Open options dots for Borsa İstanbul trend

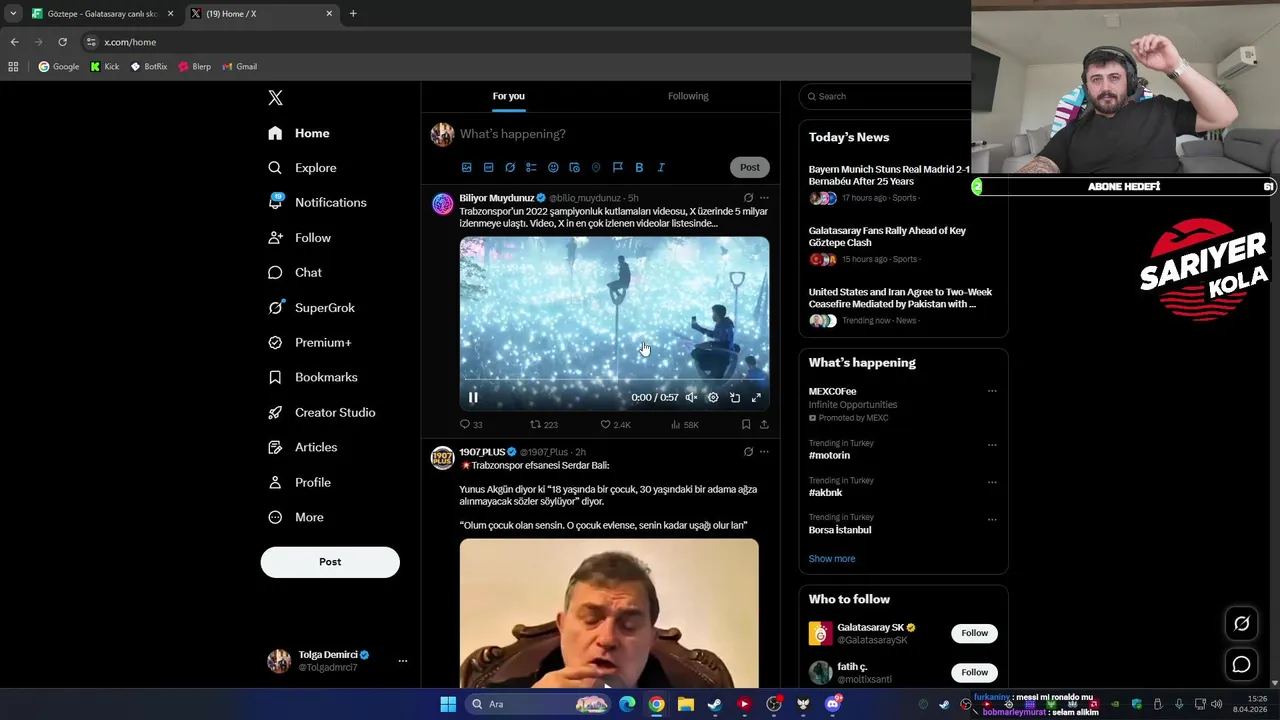click(992, 520)
